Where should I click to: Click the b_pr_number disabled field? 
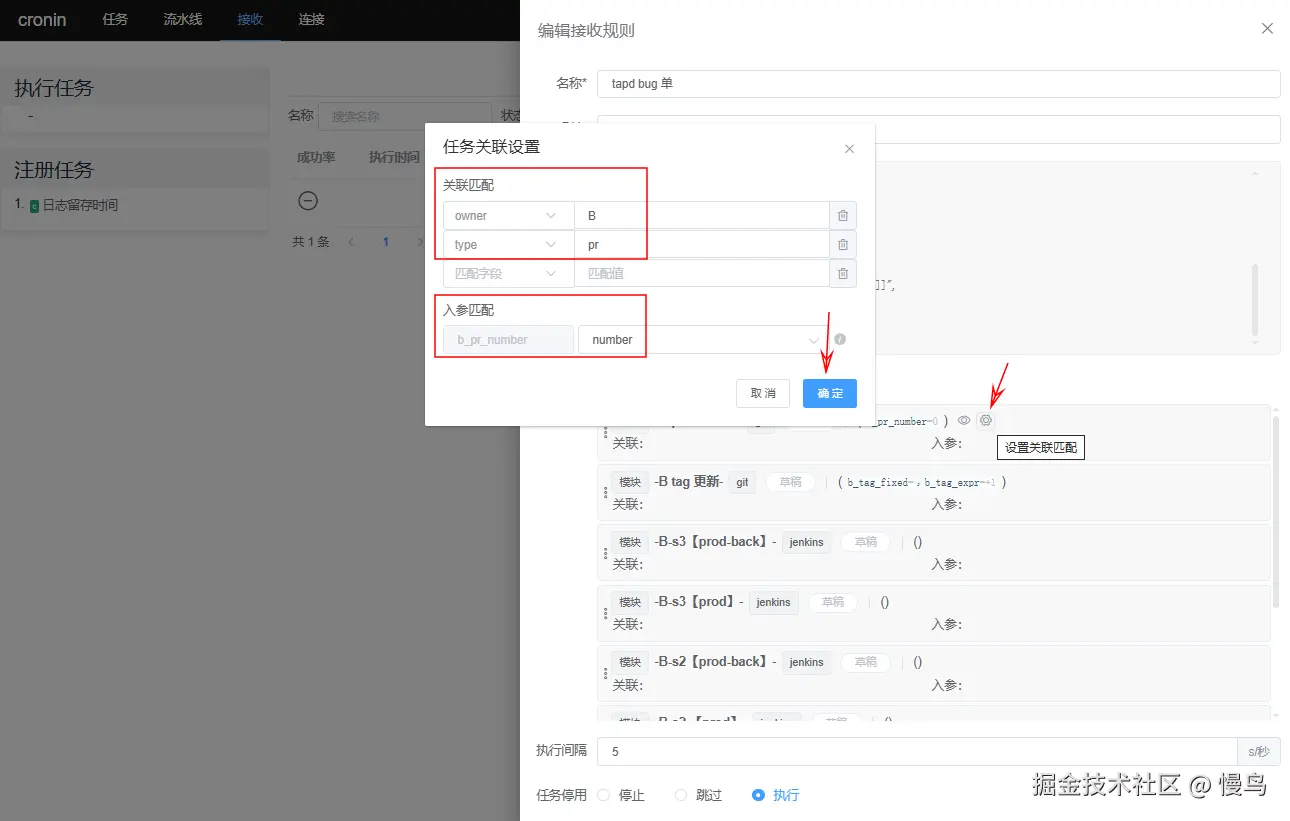509,340
